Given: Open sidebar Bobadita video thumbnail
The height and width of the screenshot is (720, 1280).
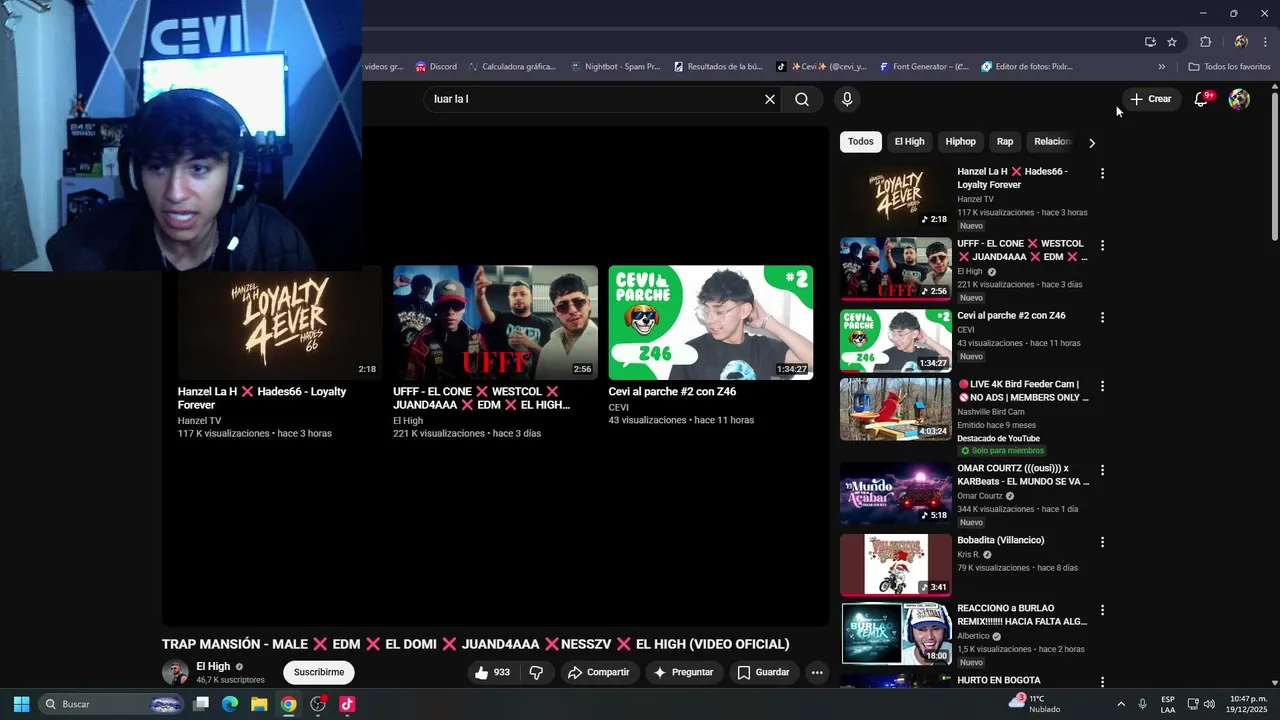Looking at the screenshot, I should [896, 565].
